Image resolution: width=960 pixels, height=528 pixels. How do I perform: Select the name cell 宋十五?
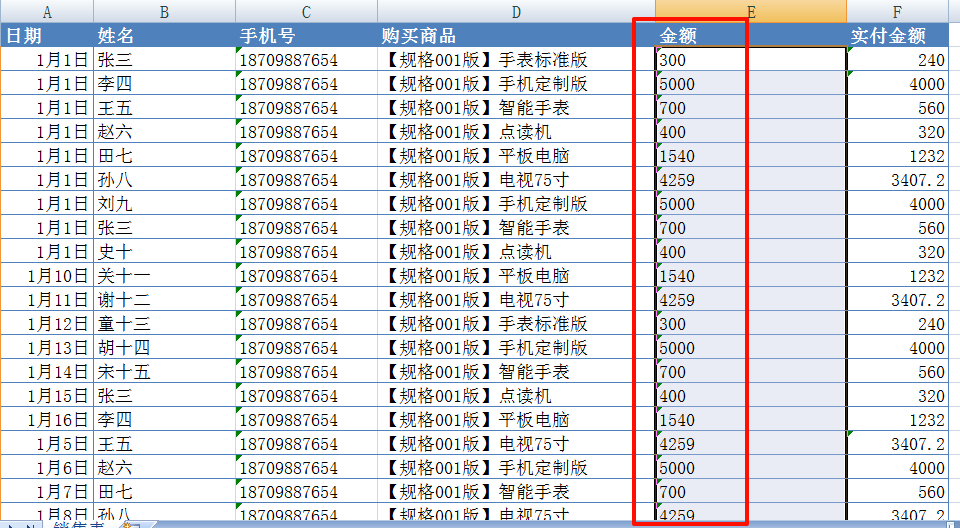coord(165,372)
